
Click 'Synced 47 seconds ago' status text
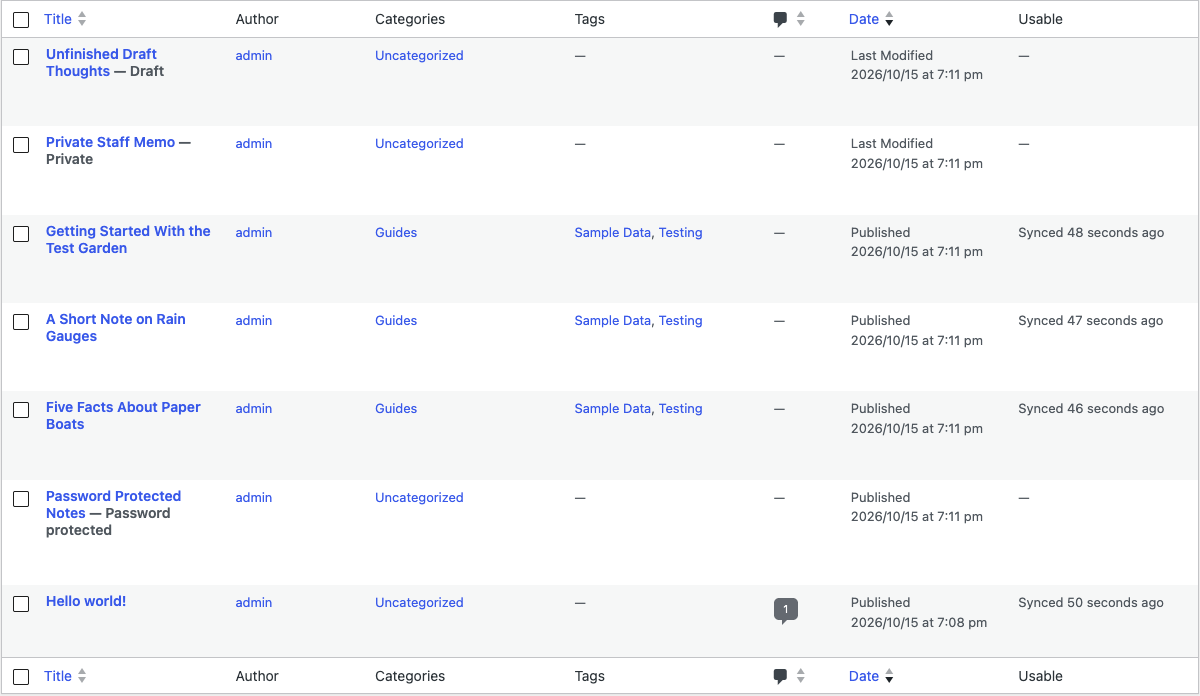[x=1091, y=320]
